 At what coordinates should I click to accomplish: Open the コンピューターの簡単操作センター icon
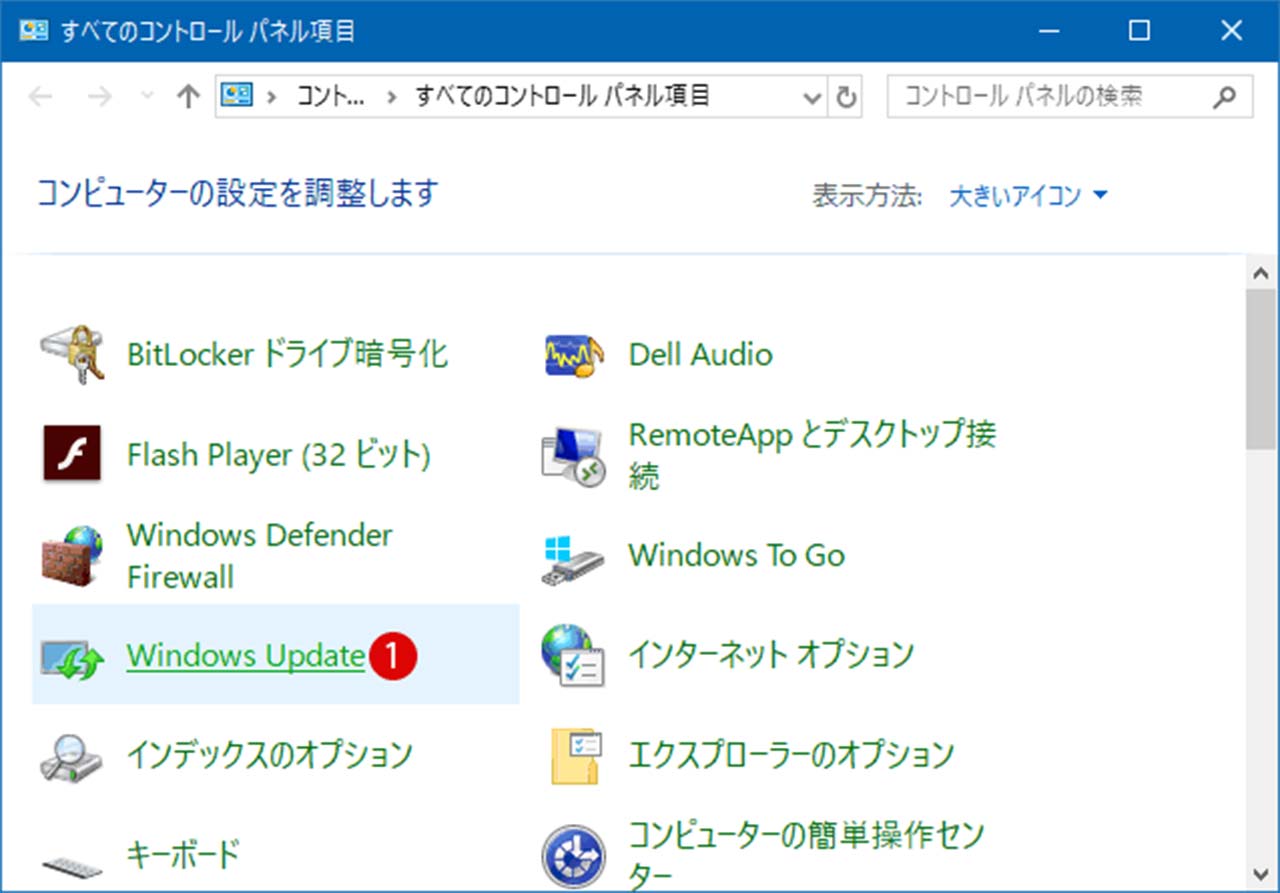[573, 856]
